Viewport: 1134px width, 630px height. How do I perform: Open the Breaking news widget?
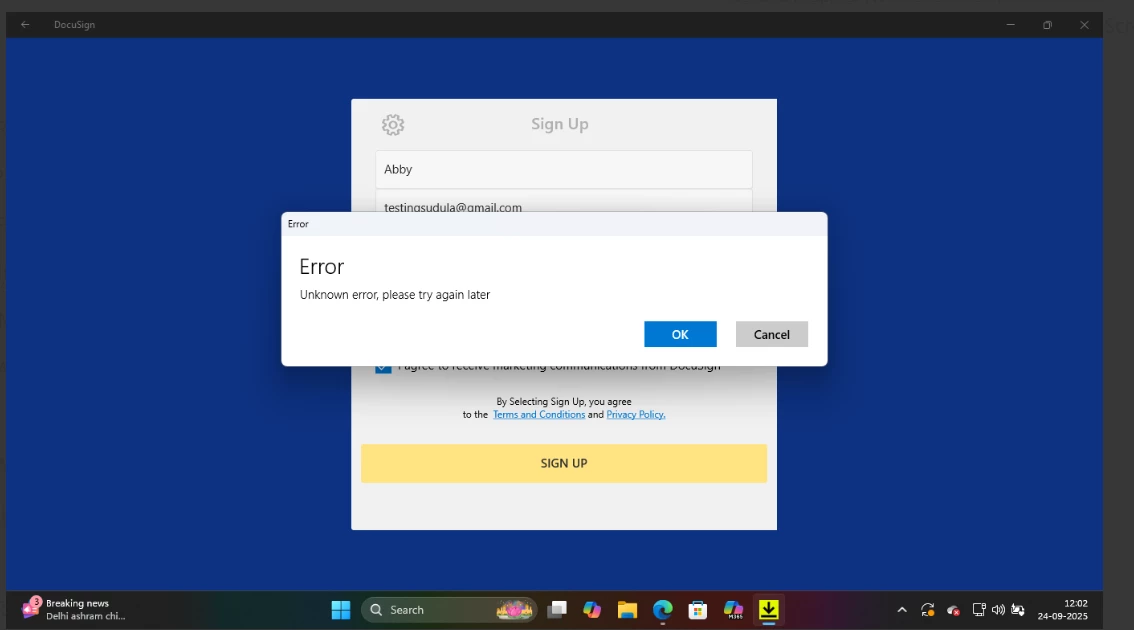point(74,610)
